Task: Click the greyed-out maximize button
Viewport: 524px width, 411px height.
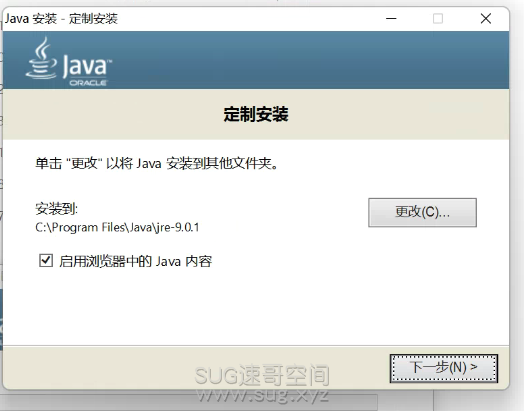Action: 438,18
